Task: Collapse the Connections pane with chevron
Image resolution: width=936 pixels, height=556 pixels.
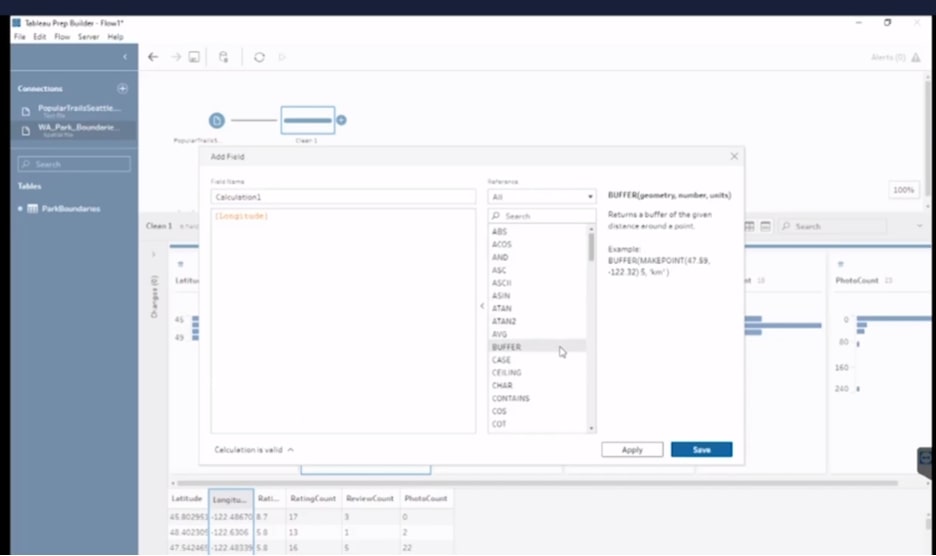Action: pyautogui.click(x=125, y=57)
